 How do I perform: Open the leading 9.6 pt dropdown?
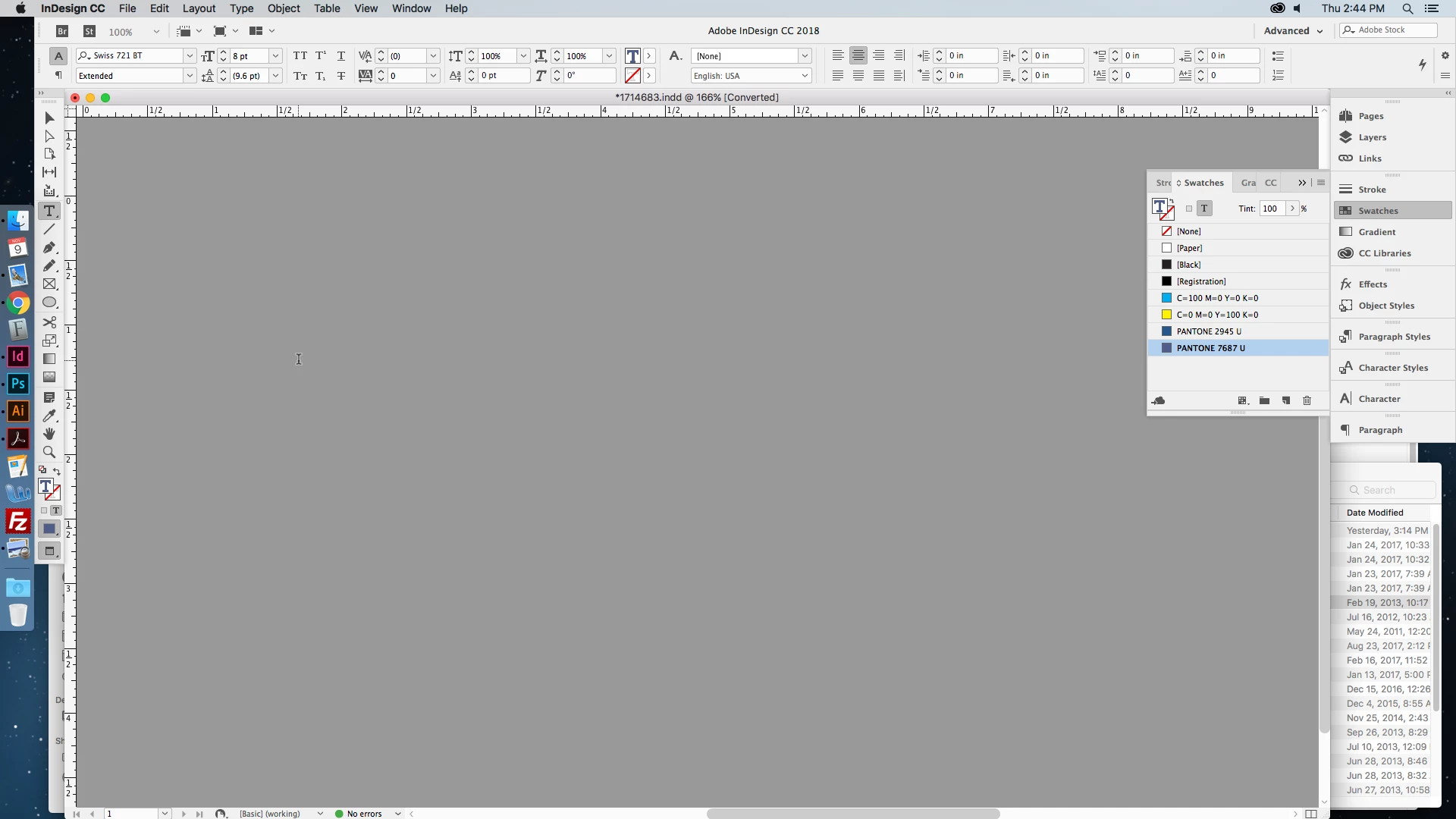click(276, 76)
